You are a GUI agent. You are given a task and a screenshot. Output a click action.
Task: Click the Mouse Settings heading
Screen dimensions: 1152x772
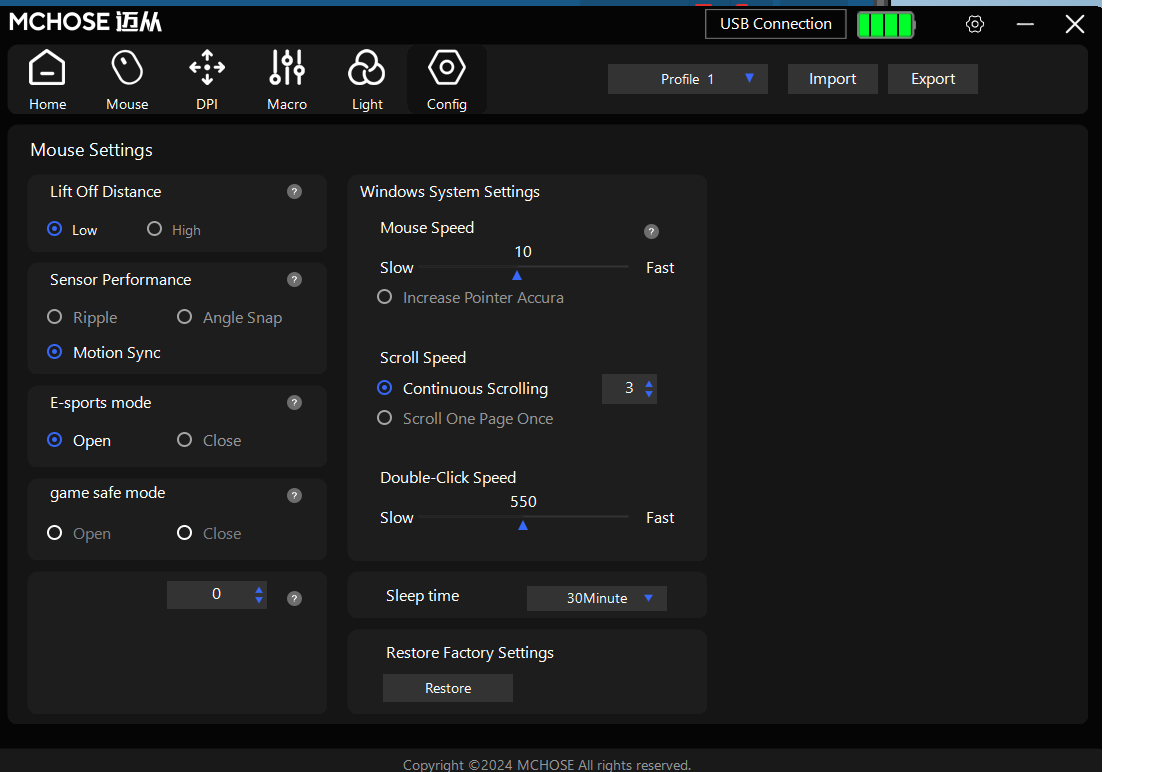click(91, 150)
